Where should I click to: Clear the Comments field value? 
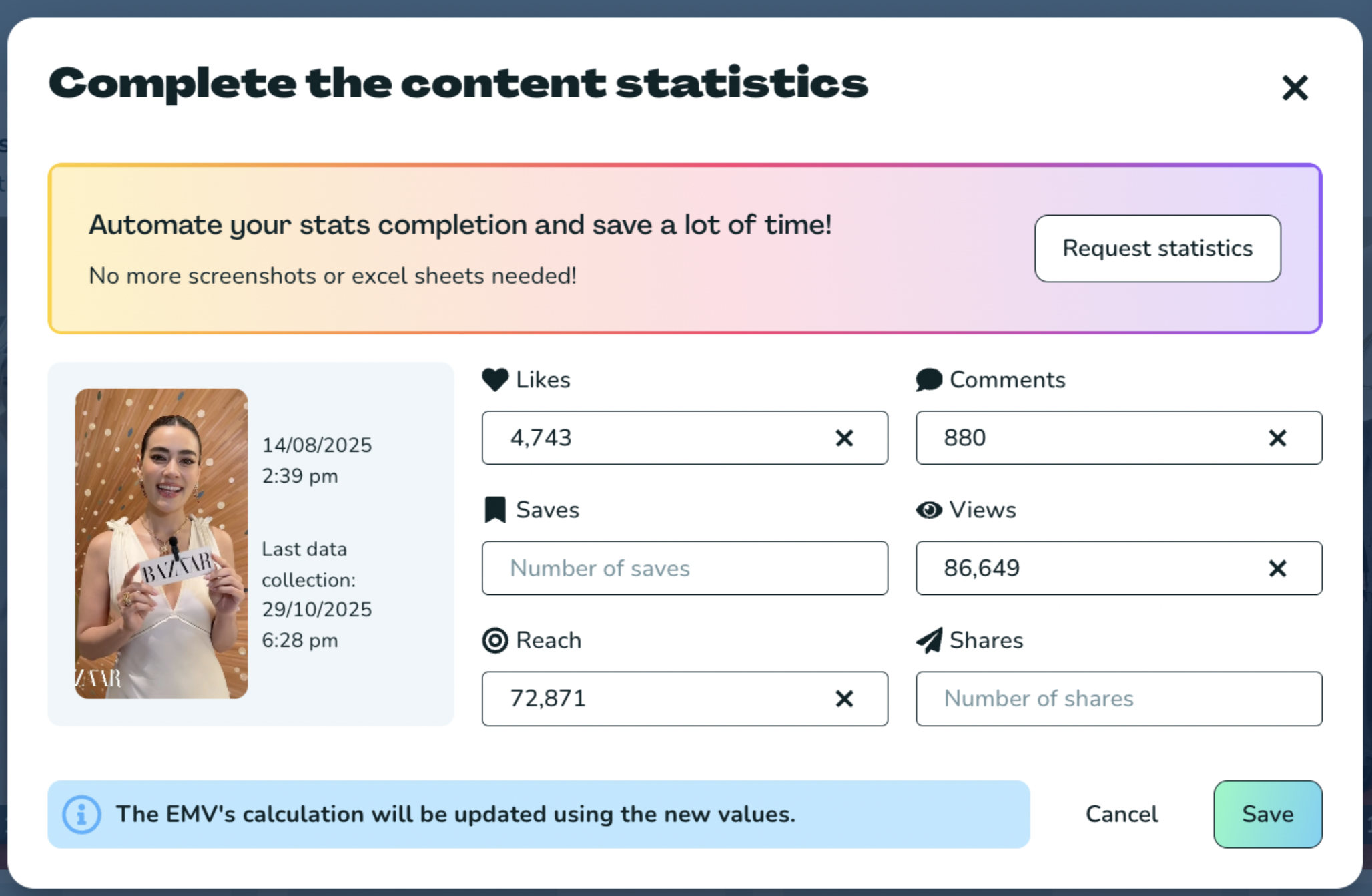[1277, 438]
